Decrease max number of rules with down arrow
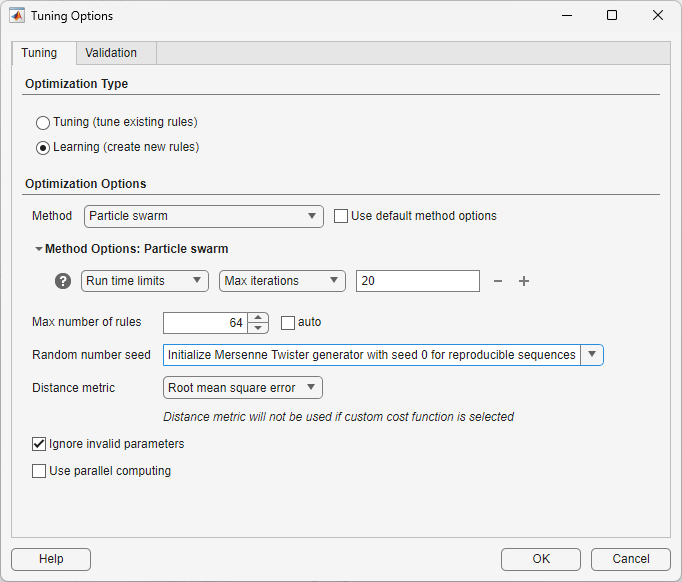682x582 pixels. pyautogui.click(x=259, y=327)
